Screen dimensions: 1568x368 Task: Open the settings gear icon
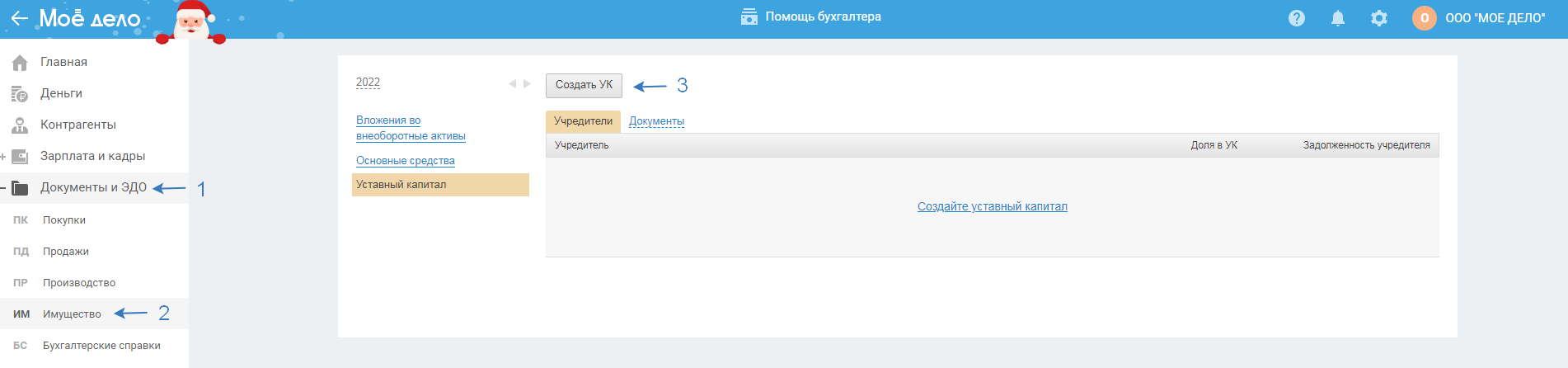1379,18
